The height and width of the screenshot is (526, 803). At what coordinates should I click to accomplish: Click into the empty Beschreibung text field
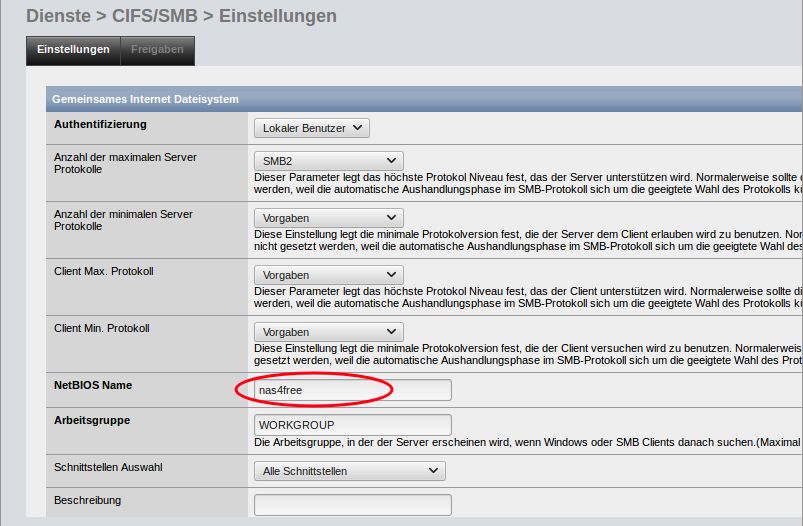pos(352,505)
